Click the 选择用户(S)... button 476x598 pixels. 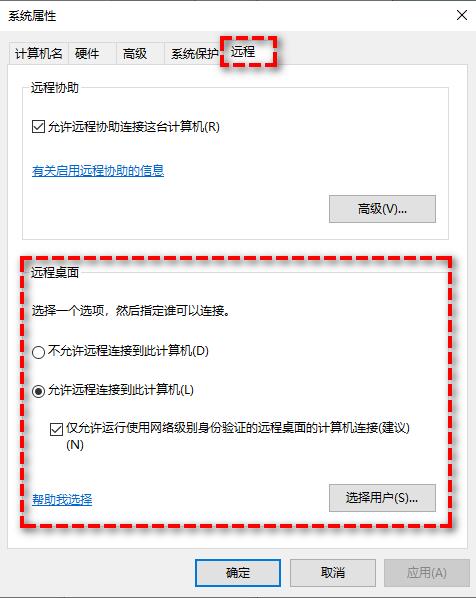point(382,498)
